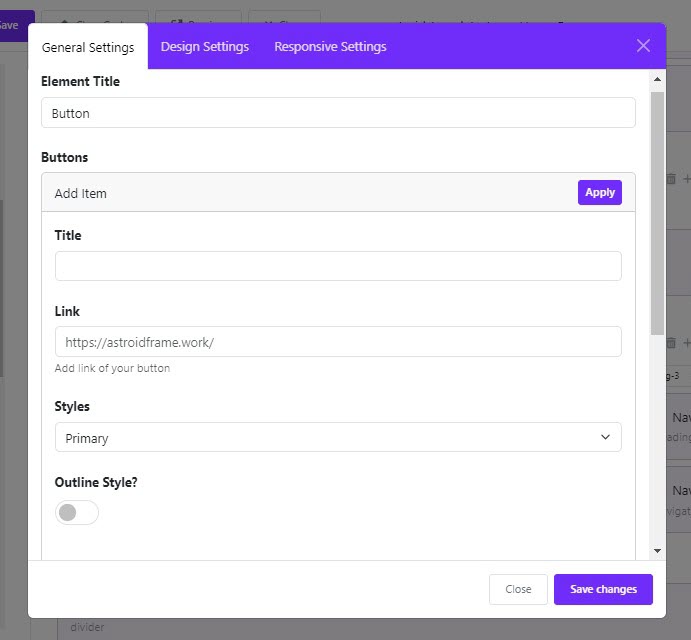
Task: Click the dialog vertical scrollbar thumb
Action: click(x=657, y=213)
